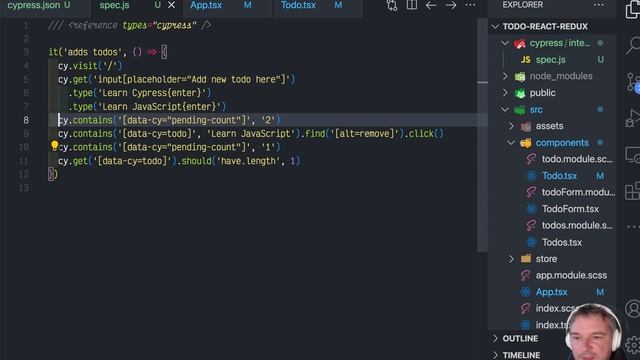The image size is (640, 360).
Task: Click 'have.length' assertion text
Action: [248, 161]
